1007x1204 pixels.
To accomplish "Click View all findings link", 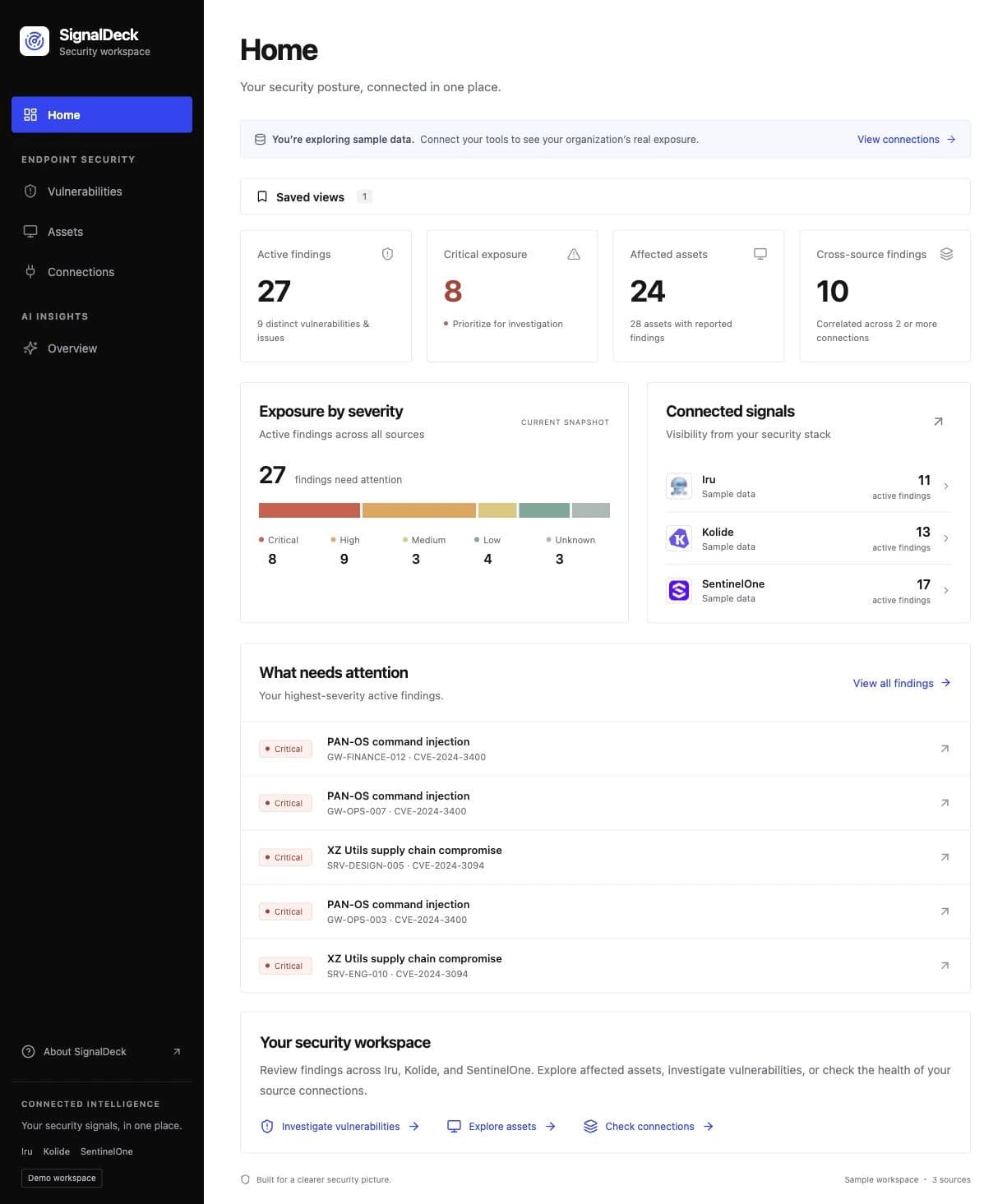I will (902, 683).
